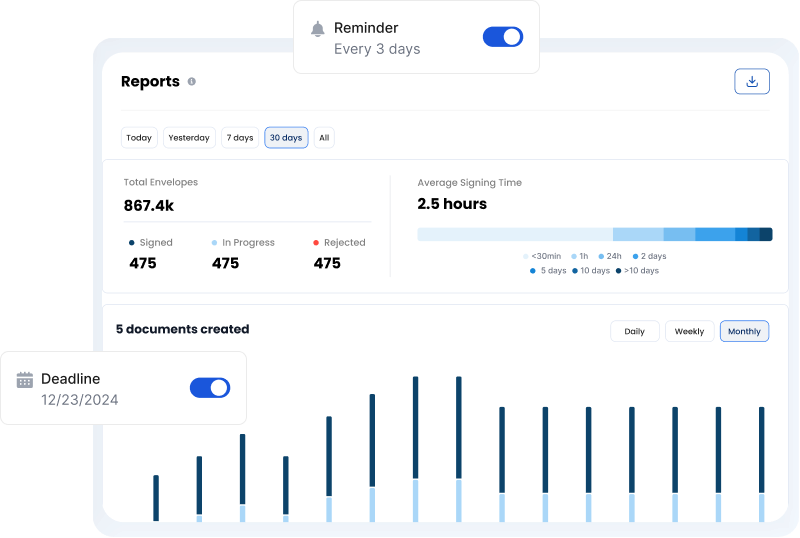Click the 12/23/2024 deadline date
This screenshot has width=800, height=538.
[x=80, y=400]
